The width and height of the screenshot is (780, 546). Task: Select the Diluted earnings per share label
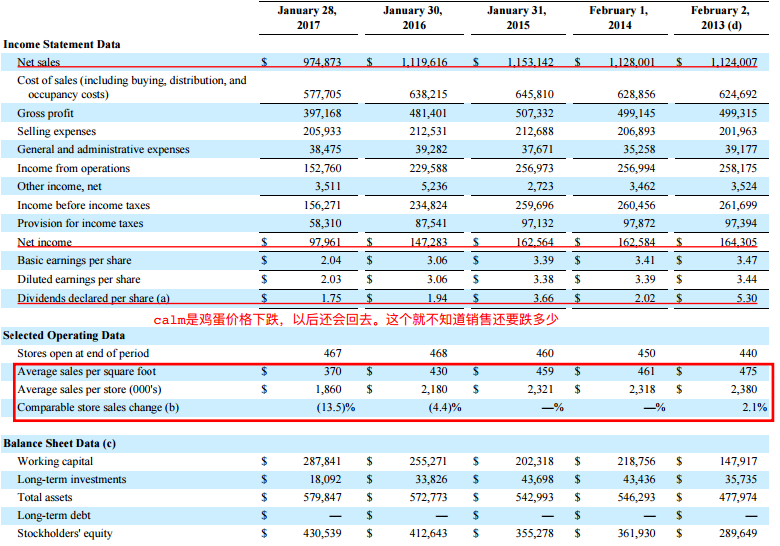click(79, 280)
